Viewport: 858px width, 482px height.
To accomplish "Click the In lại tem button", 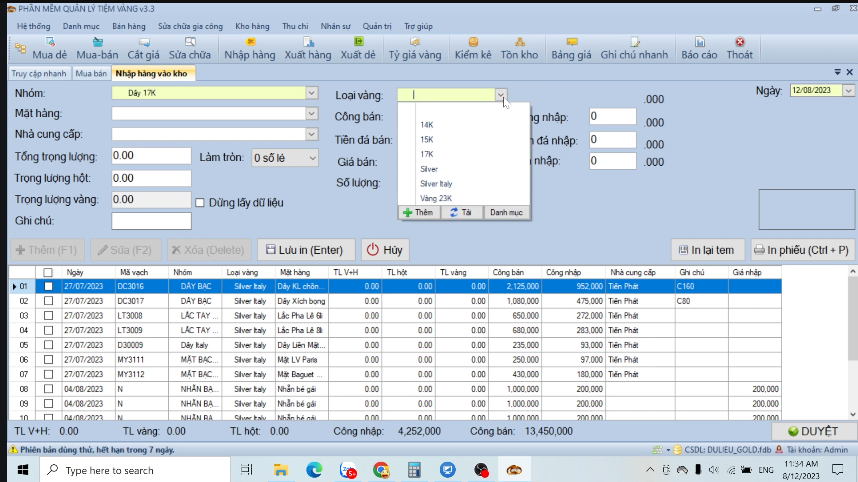I will click(x=708, y=250).
